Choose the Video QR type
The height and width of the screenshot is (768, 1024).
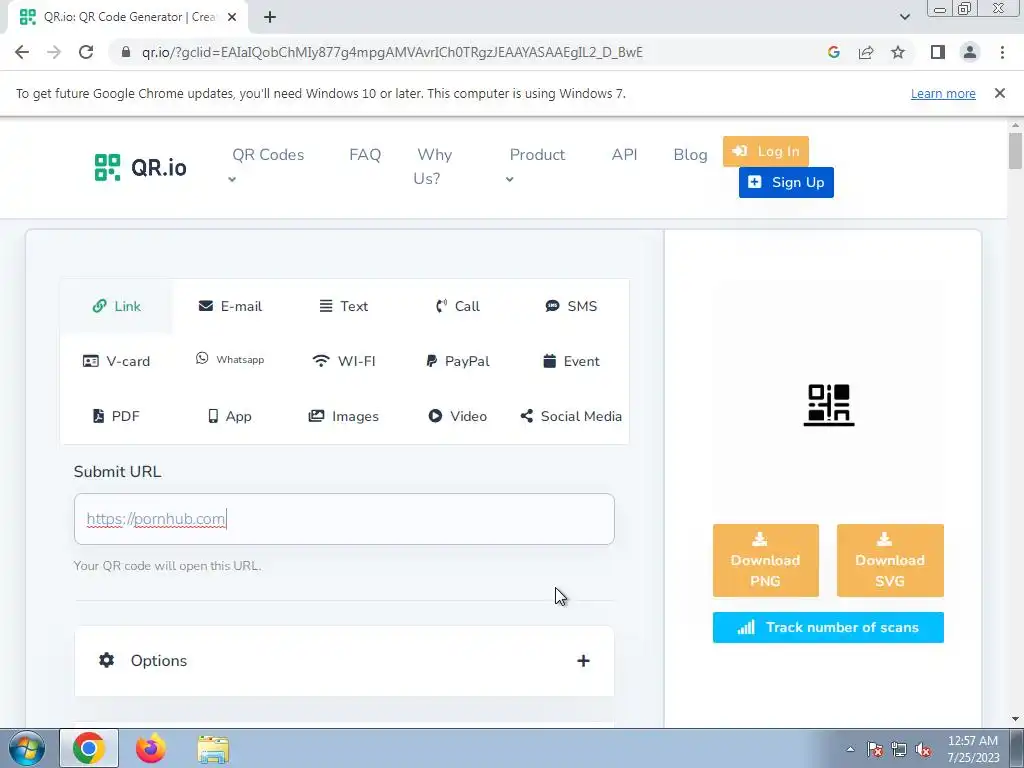458,416
